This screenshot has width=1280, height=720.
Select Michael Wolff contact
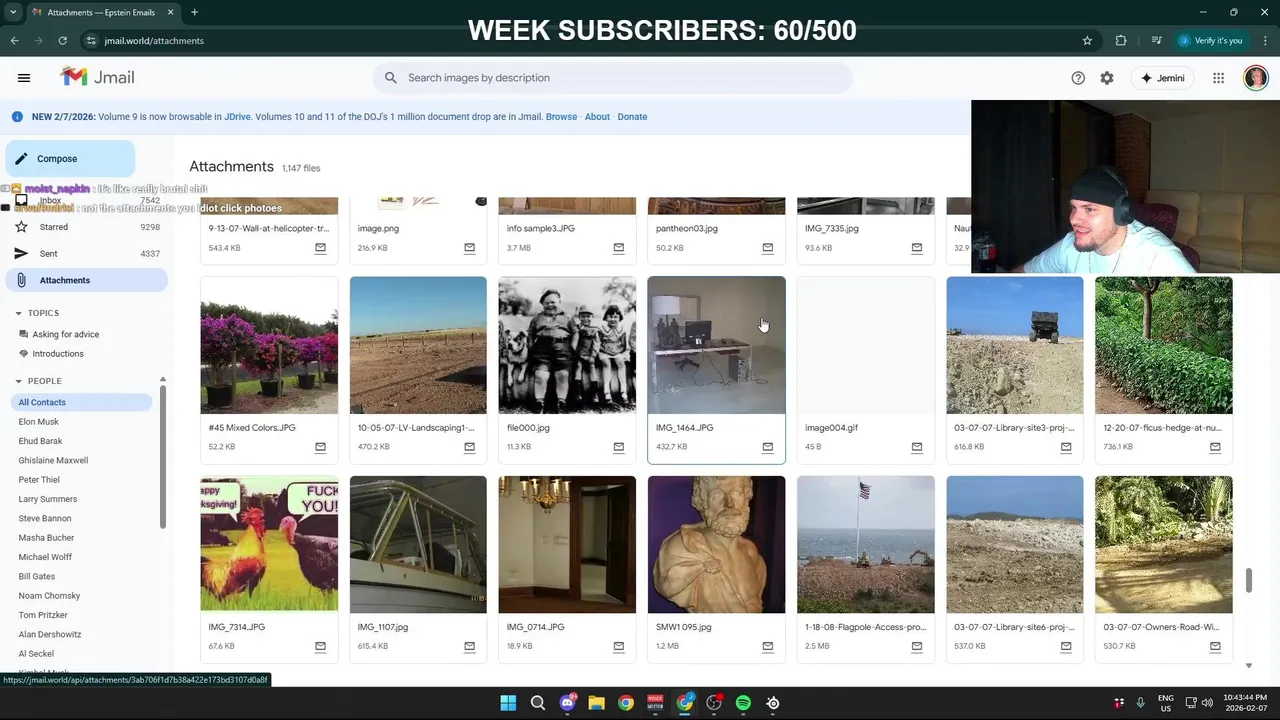pos(45,557)
